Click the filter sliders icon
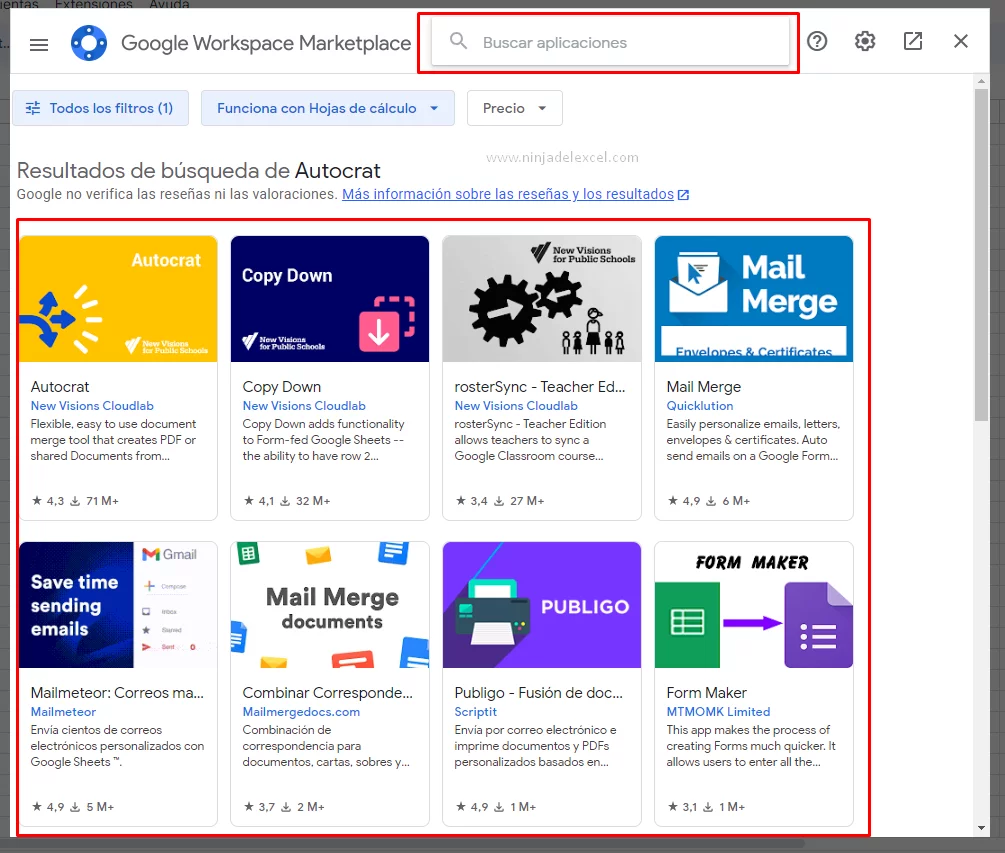Image resolution: width=1005 pixels, height=853 pixels. tap(33, 108)
